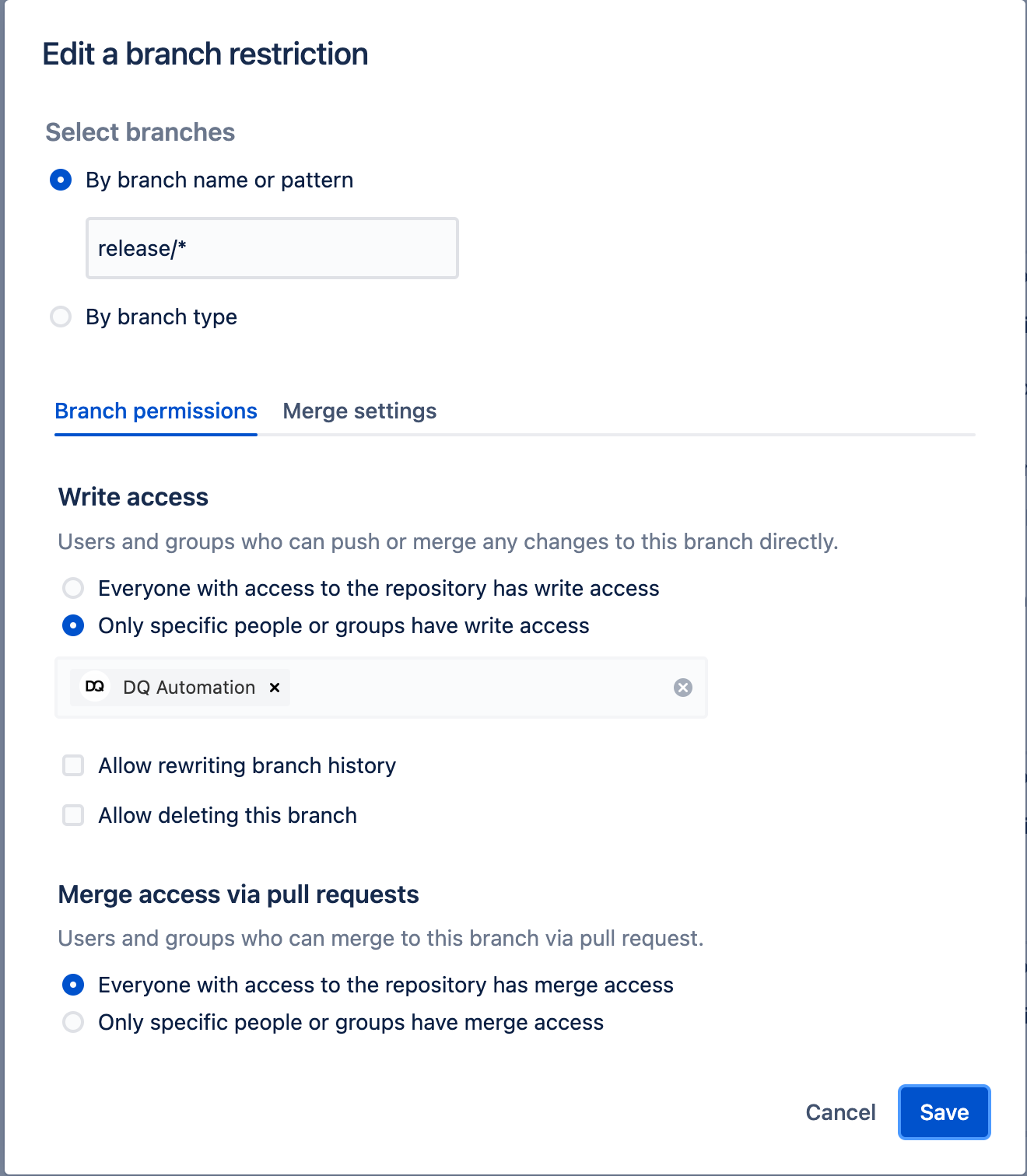Screen dimensions: 1027x1176
Task: Choose Only specific people have merge access
Action: coord(72,1022)
